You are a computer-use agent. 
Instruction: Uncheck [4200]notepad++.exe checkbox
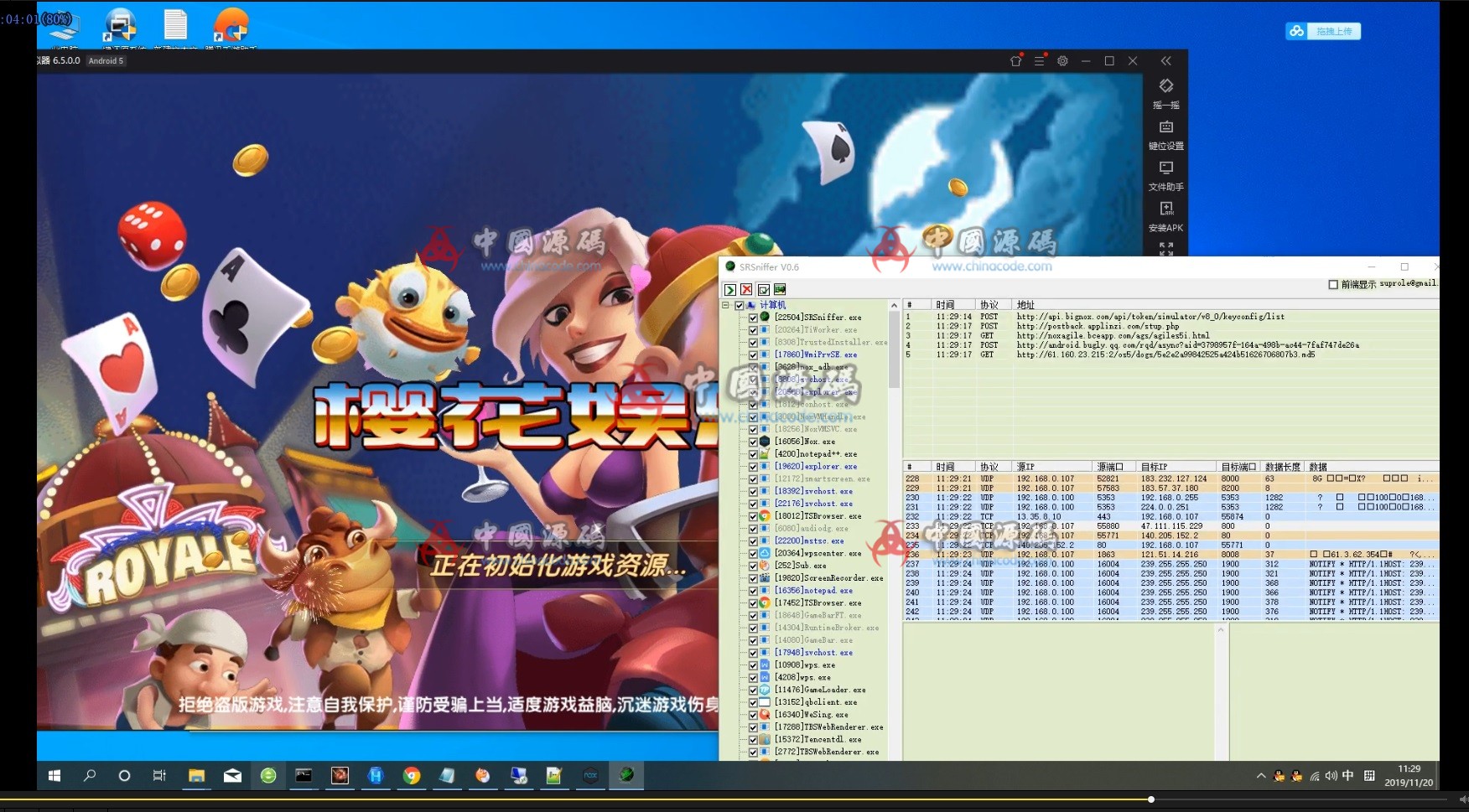753,454
